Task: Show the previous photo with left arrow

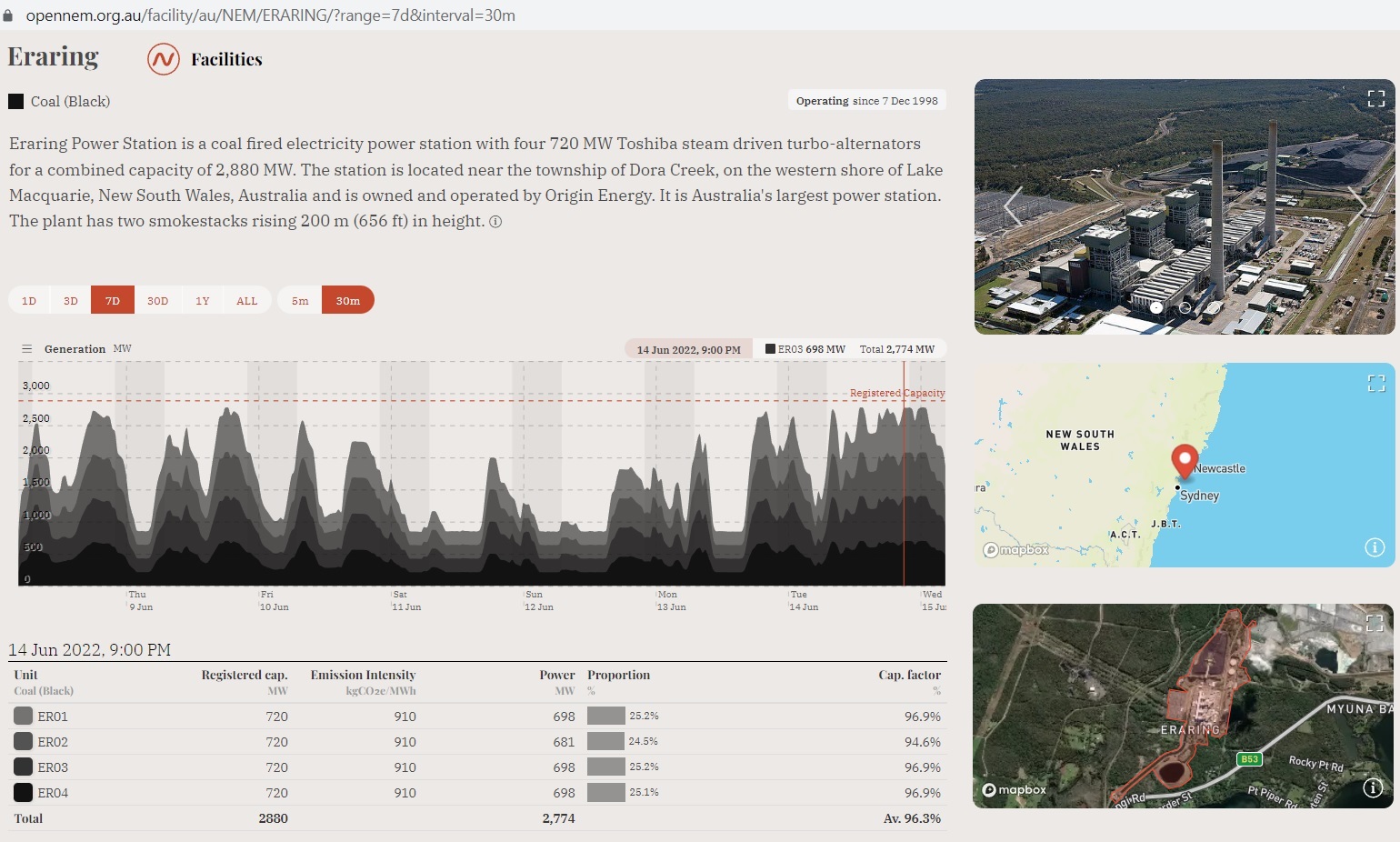Action: pos(1013,206)
